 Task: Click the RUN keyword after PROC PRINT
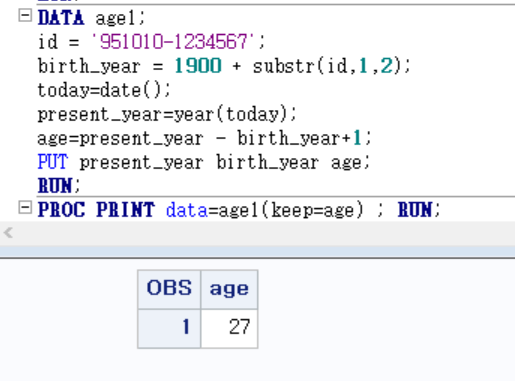(x=415, y=210)
